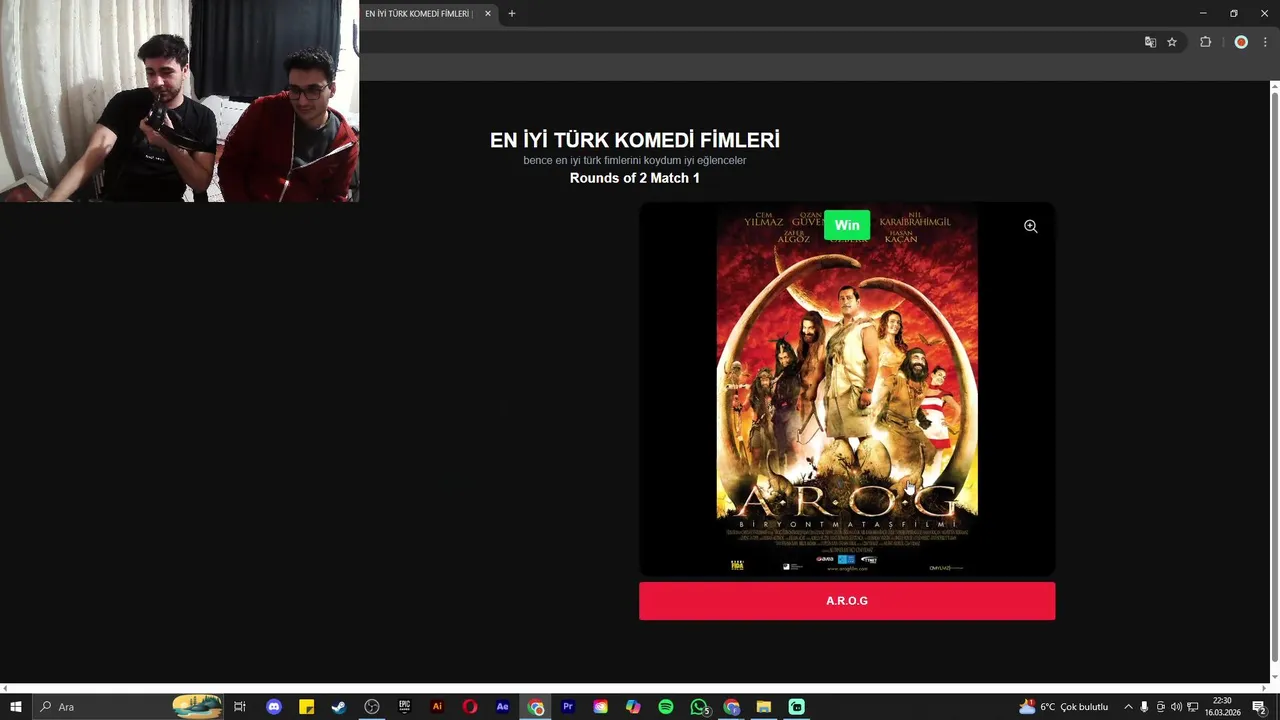This screenshot has height=720, width=1280.
Task: Open the Windows Start menu
Action: click(x=15, y=707)
